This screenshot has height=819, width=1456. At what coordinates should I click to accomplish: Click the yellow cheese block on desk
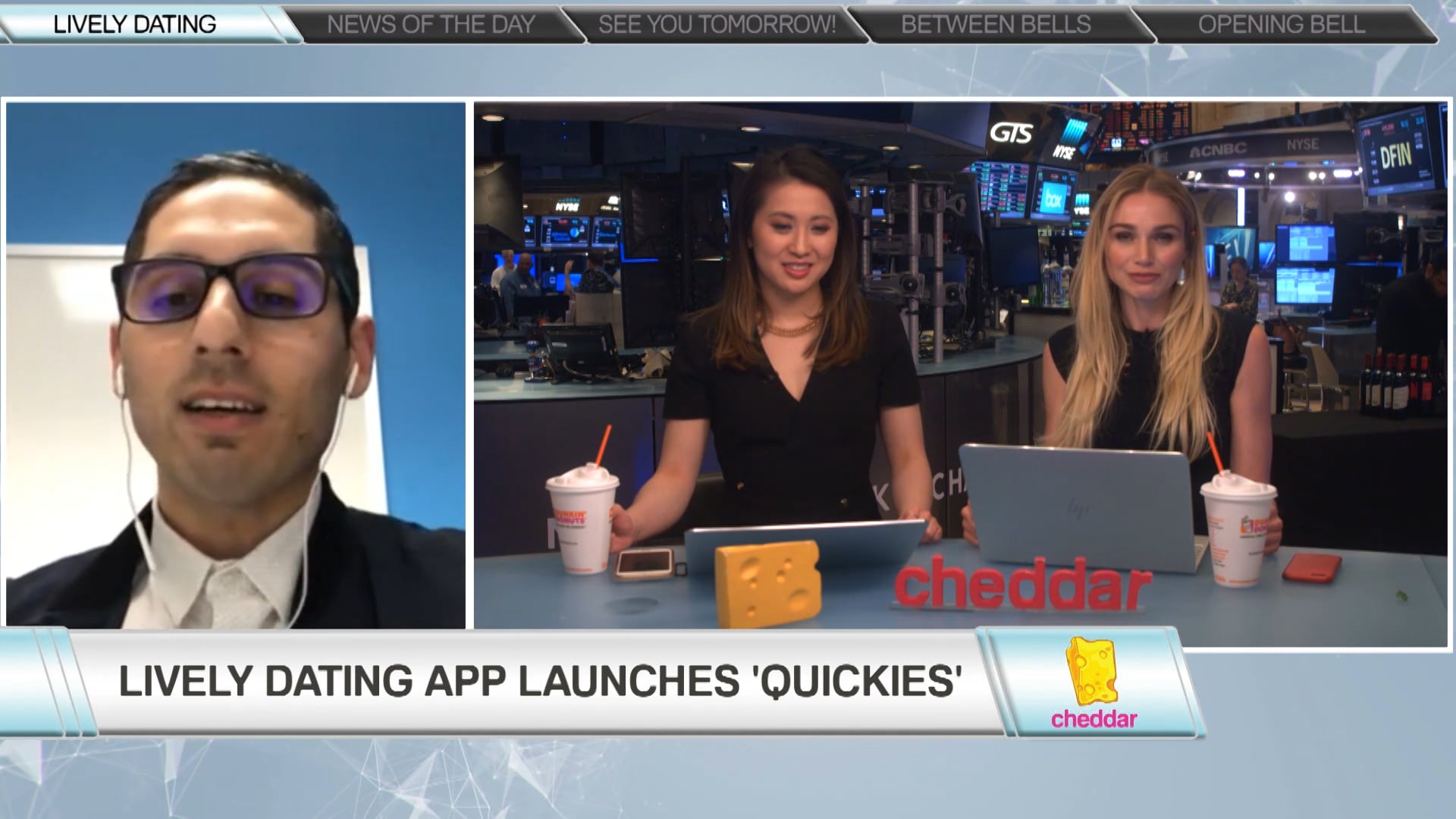(x=767, y=582)
